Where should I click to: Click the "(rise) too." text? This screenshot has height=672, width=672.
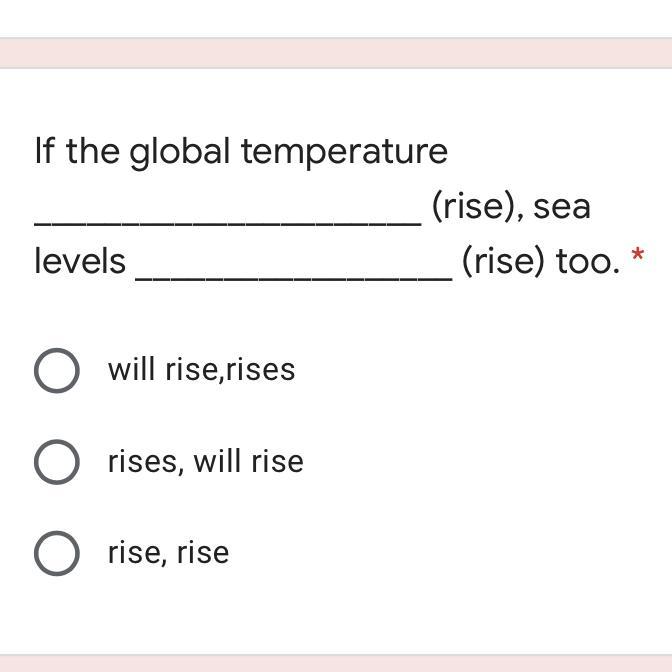click(540, 262)
